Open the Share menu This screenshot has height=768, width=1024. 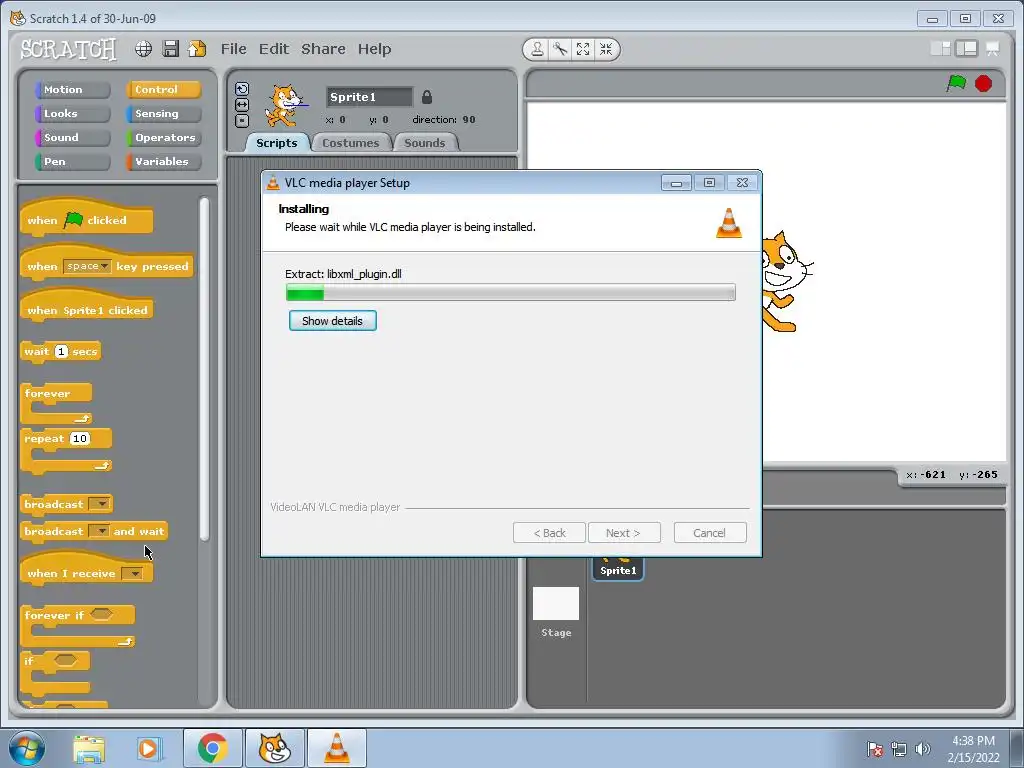coord(323,49)
